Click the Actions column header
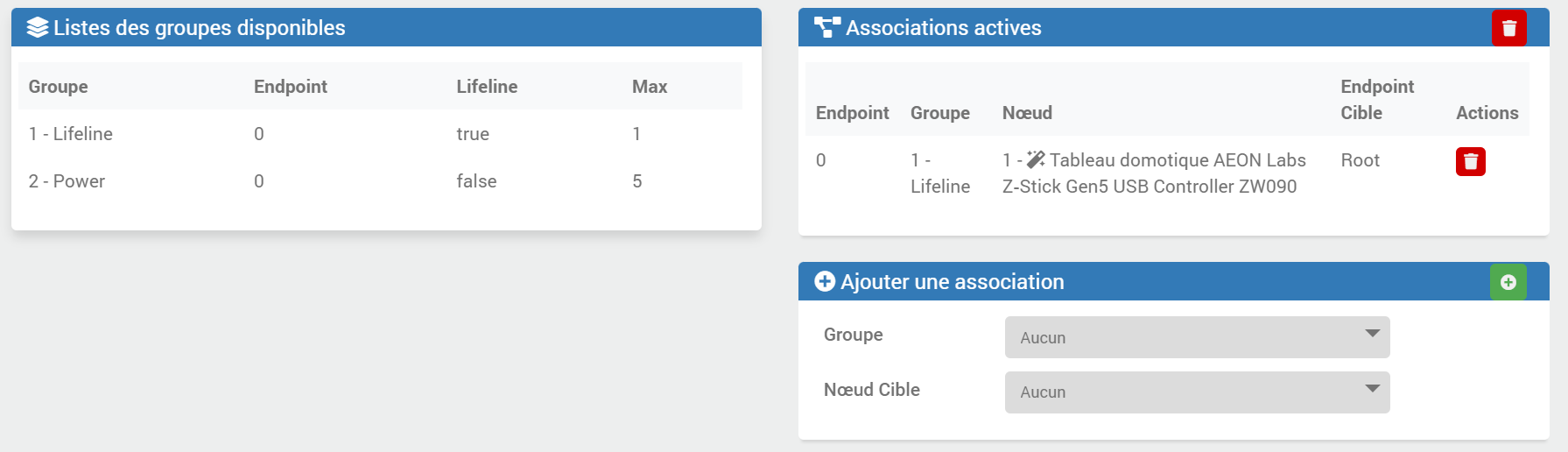Image resolution: width=1568 pixels, height=452 pixels. tap(1487, 113)
